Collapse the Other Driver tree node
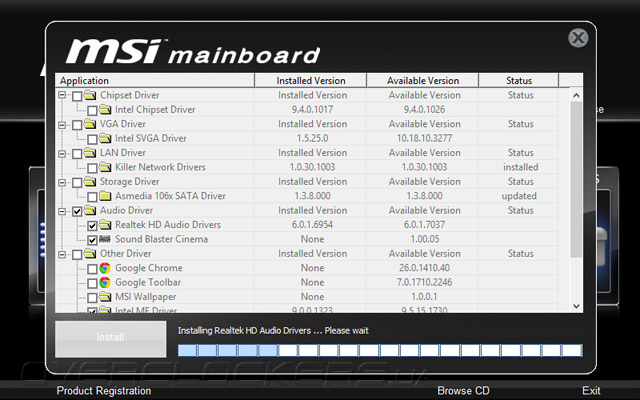The height and width of the screenshot is (400, 640). click(62, 255)
